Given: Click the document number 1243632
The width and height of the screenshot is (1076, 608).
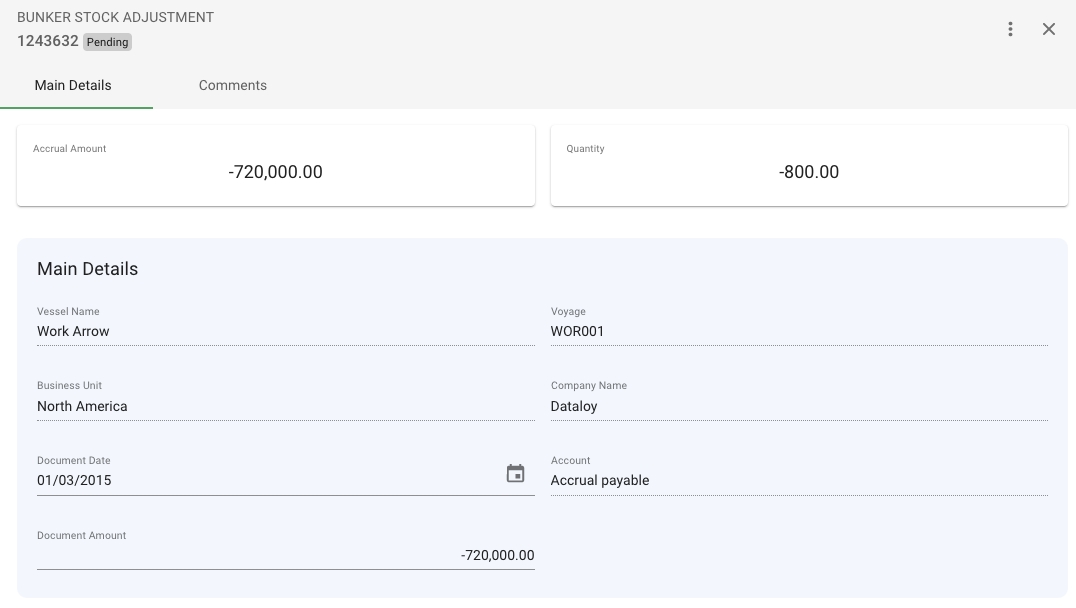Looking at the screenshot, I should [x=47, y=41].
